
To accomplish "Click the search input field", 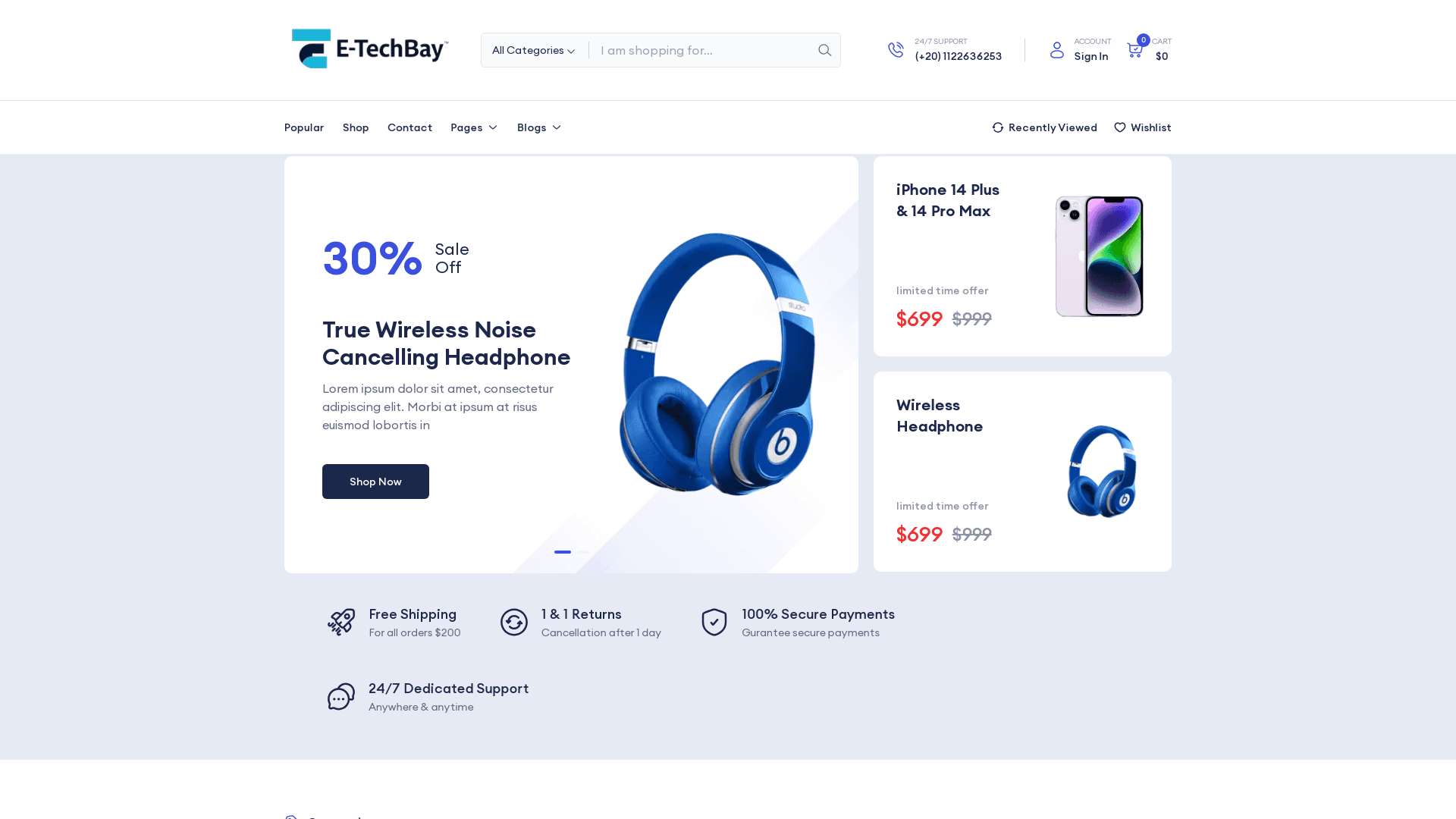I will 705,50.
